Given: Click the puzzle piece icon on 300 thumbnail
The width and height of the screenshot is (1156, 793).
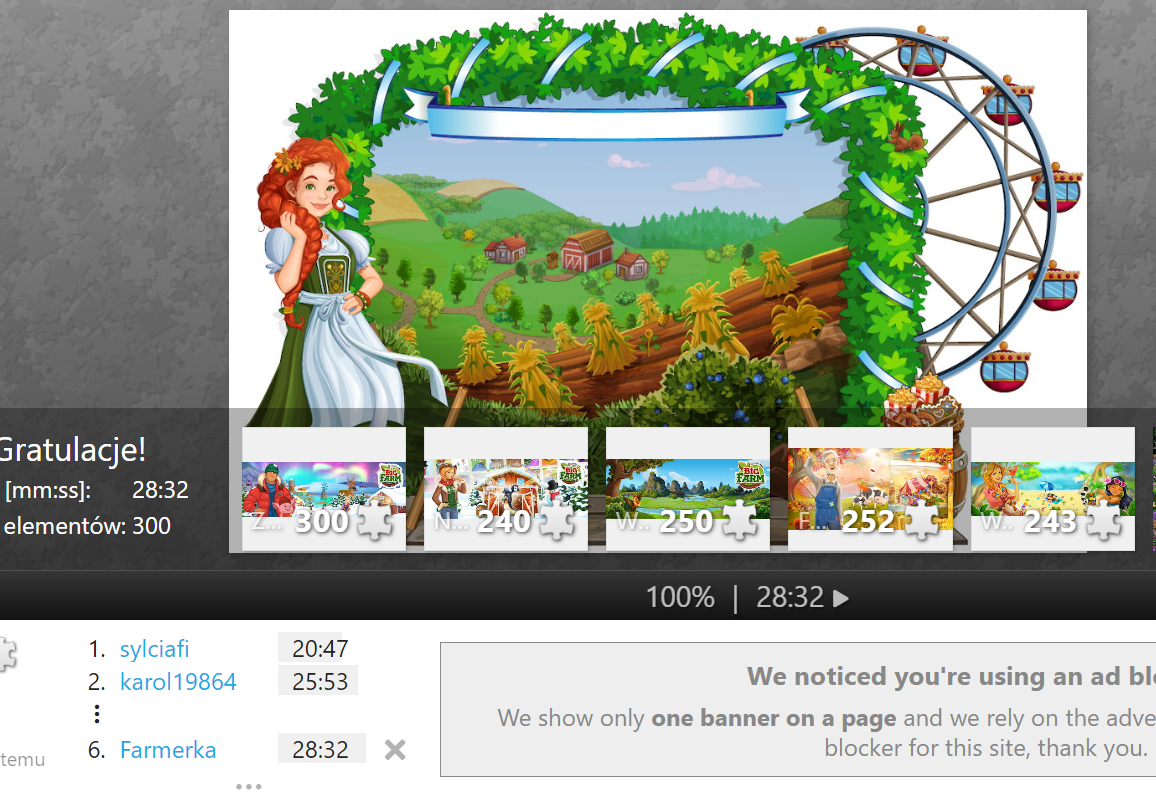Looking at the screenshot, I should pyautogui.click(x=375, y=522).
